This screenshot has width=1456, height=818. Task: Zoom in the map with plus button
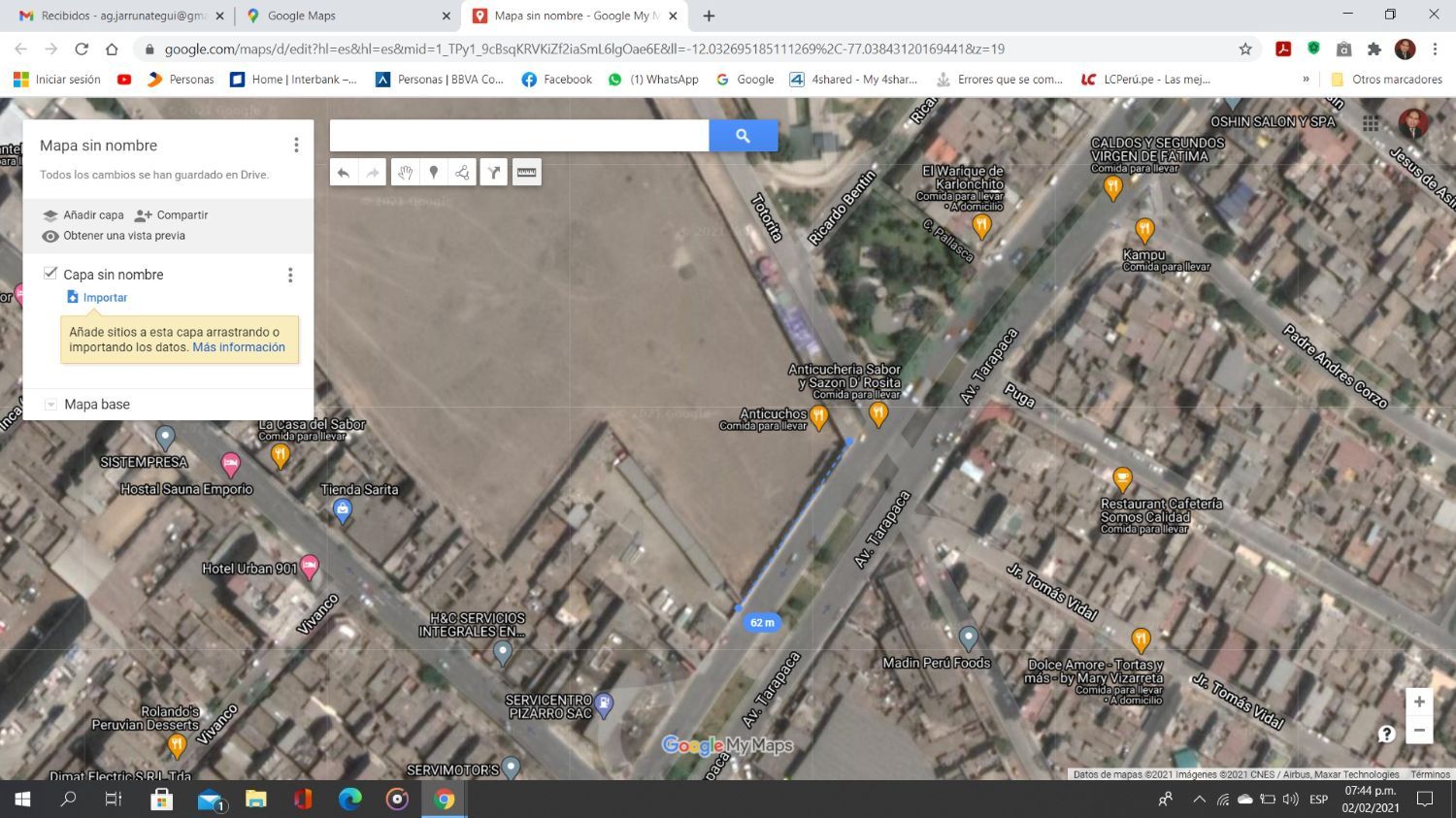pyautogui.click(x=1419, y=702)
